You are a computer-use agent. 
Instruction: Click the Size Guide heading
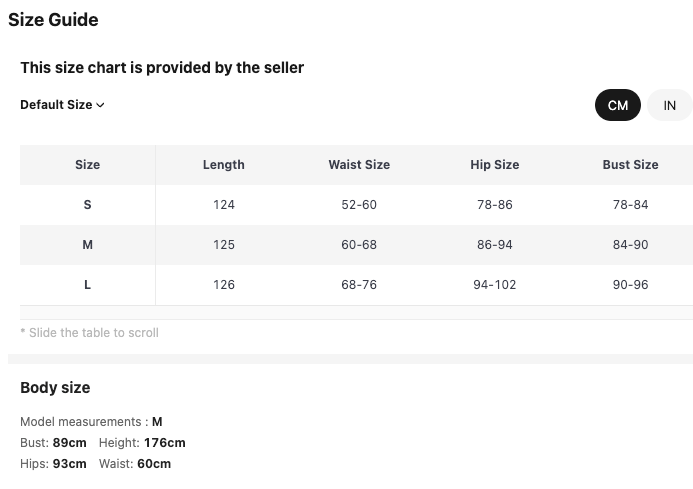[x=53, y=20]
